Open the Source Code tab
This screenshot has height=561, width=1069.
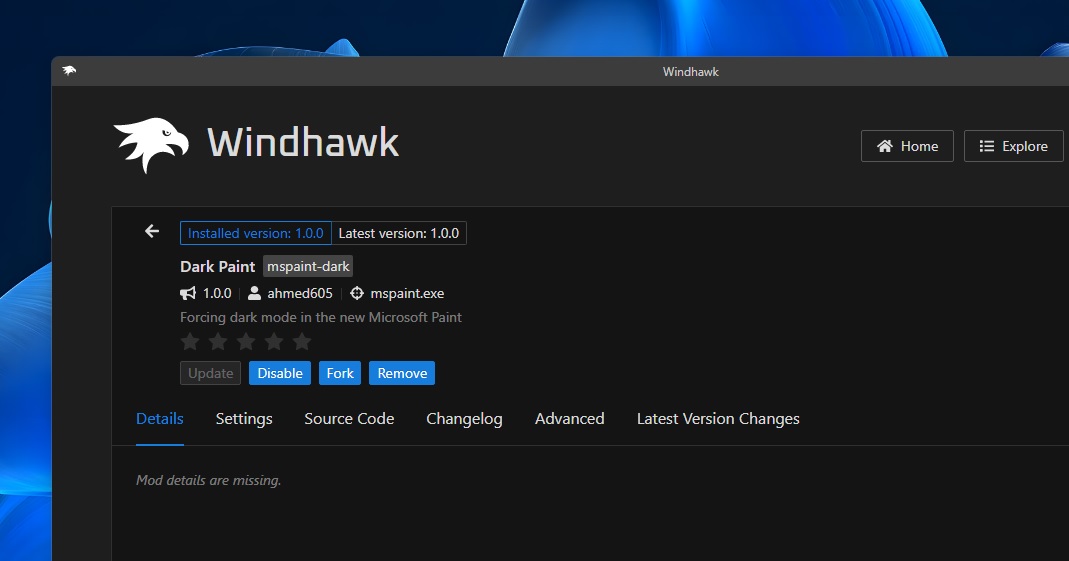click(x=349, y=419)
